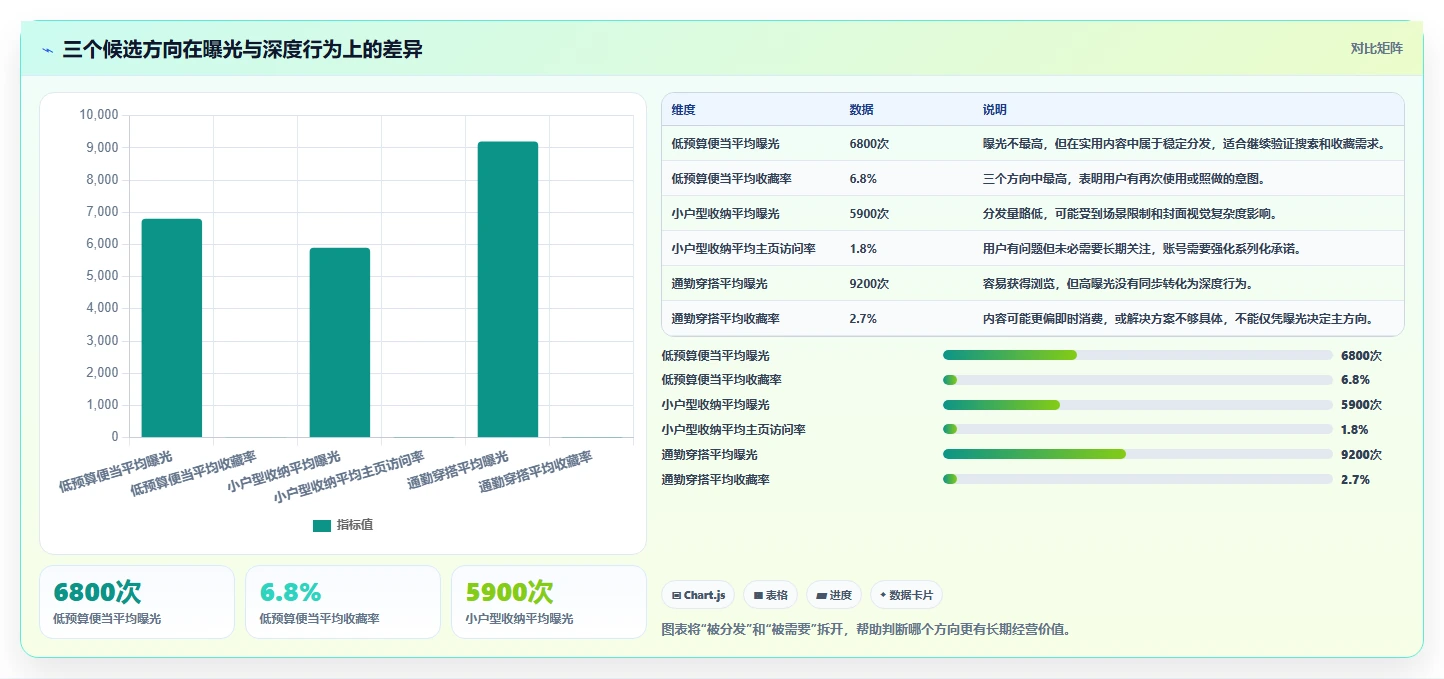Click the 通勤穿搭平均收藏率 progress bar

point(1138,479)
